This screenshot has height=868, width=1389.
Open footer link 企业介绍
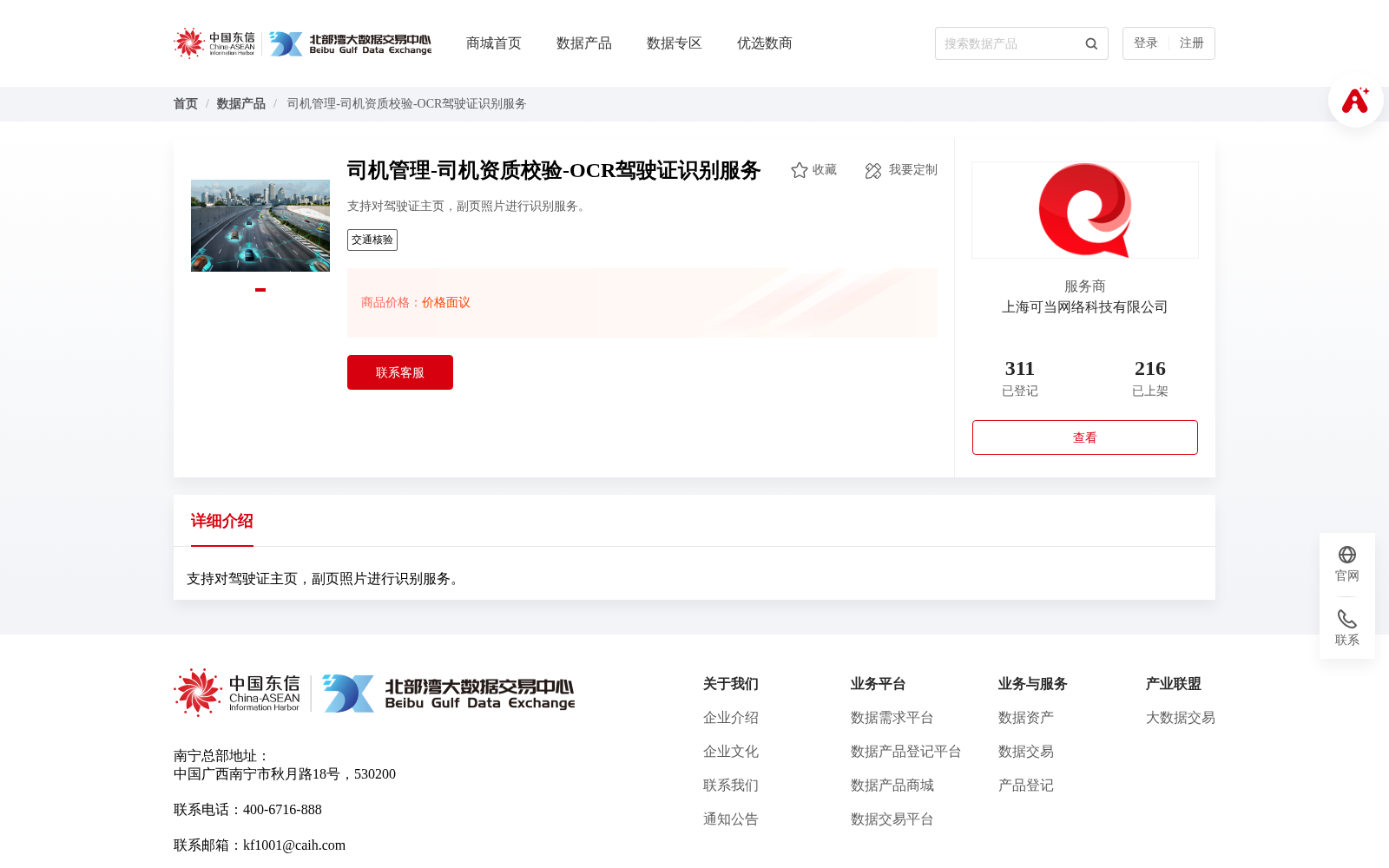click(731, 718)
